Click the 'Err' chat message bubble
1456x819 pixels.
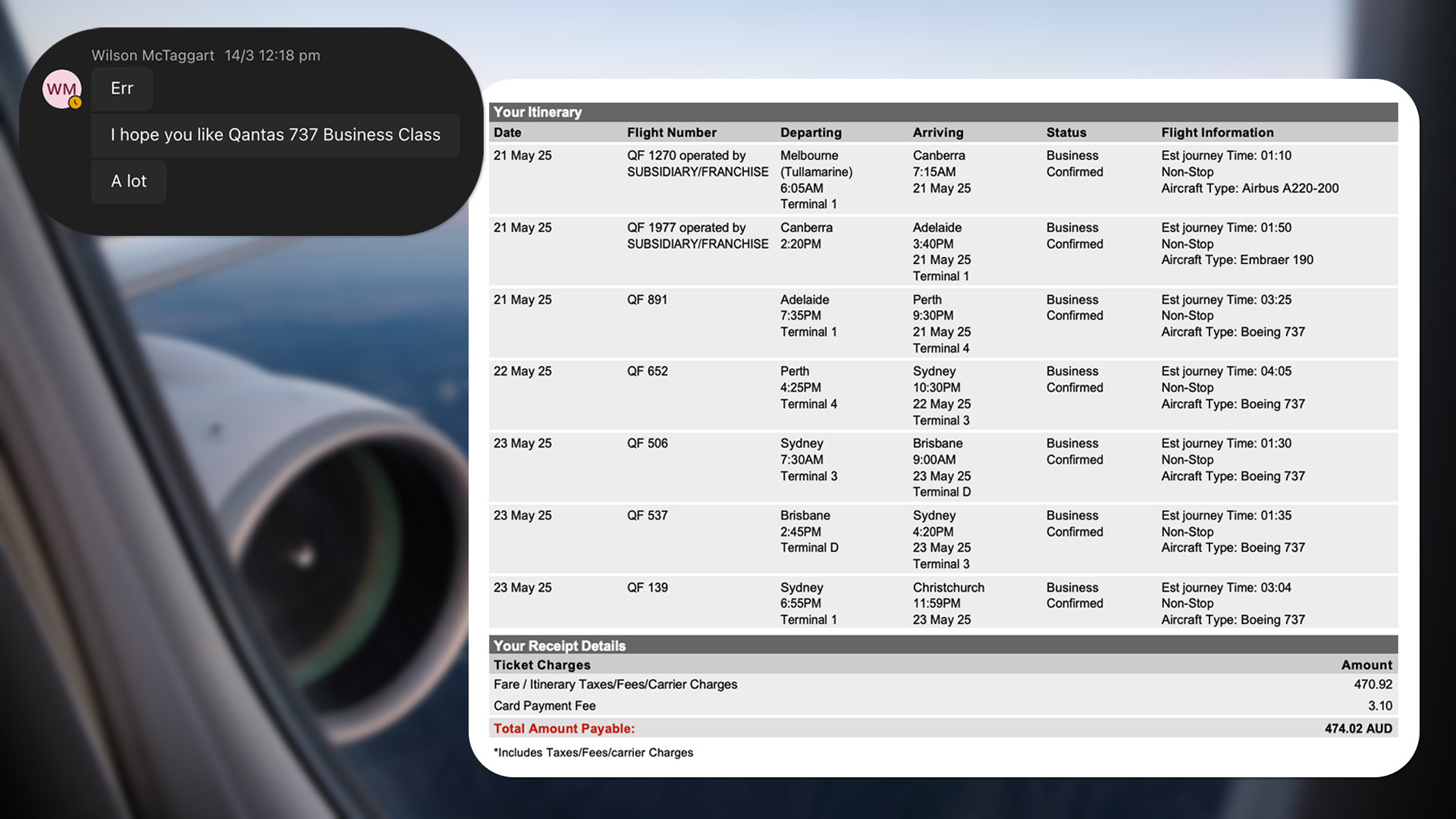click(122, 89)
